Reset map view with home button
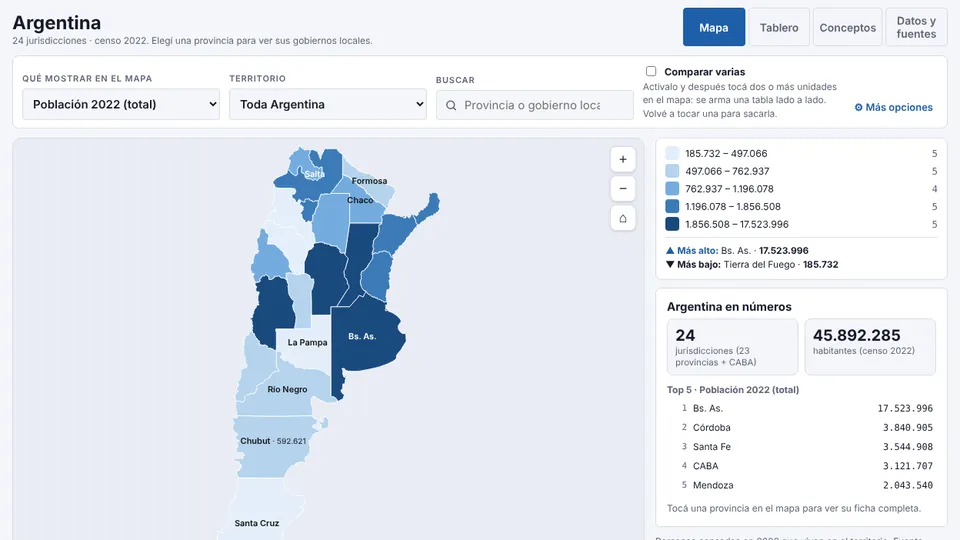This screenshot has width=960, height=540. [623, 218]
